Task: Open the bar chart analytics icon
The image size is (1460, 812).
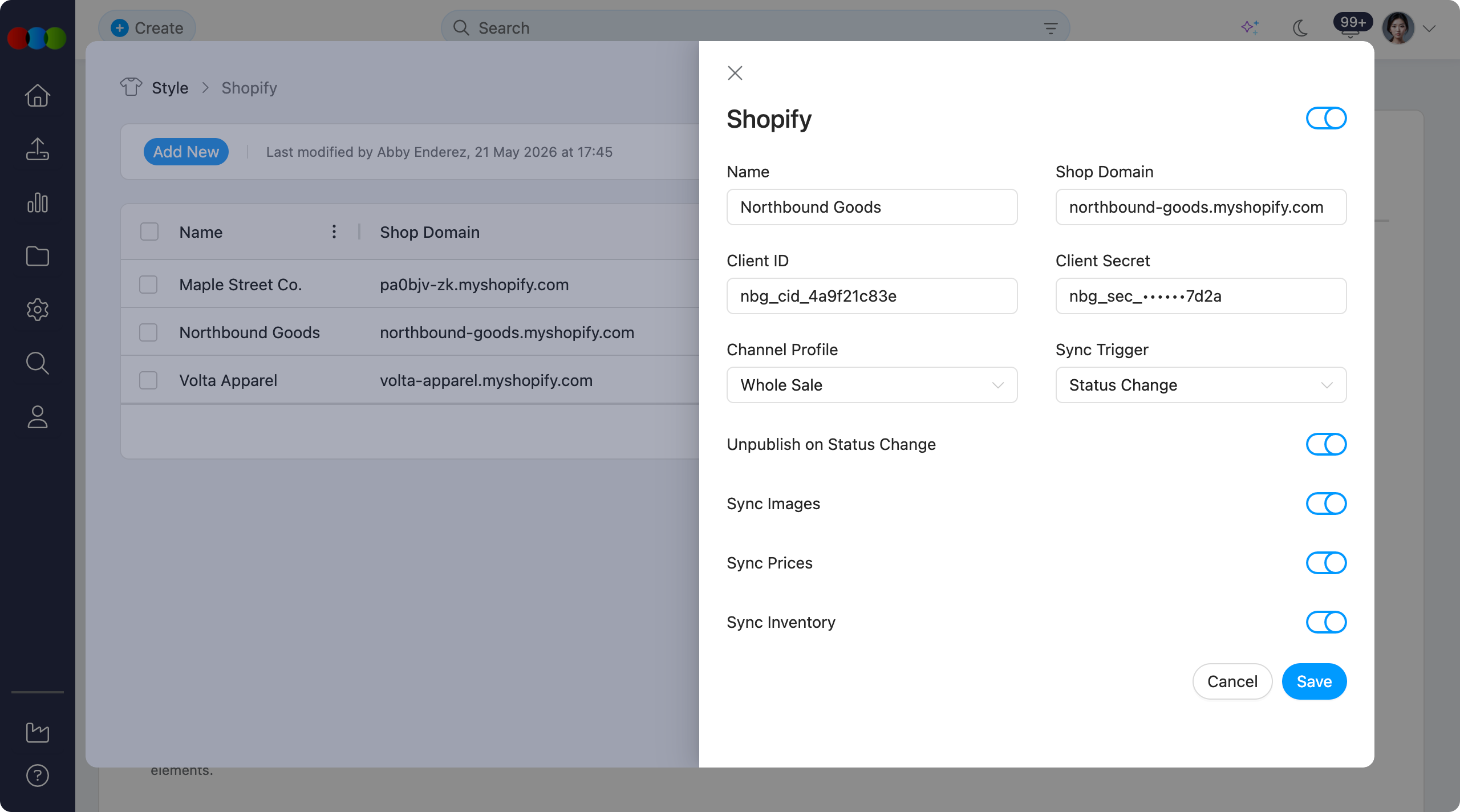Action: 38,202
